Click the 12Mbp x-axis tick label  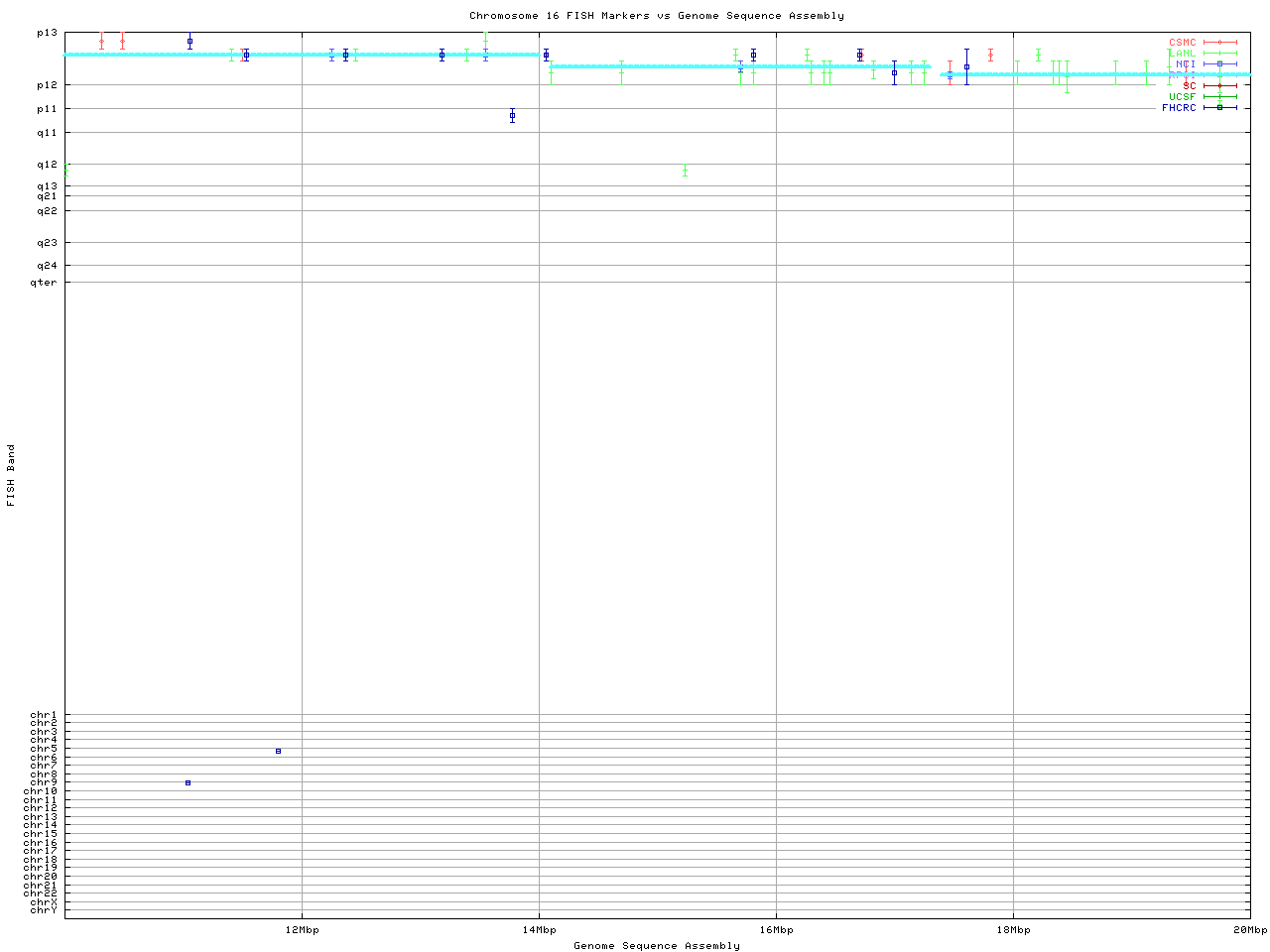pyautogui.click(x=302, y=930)
